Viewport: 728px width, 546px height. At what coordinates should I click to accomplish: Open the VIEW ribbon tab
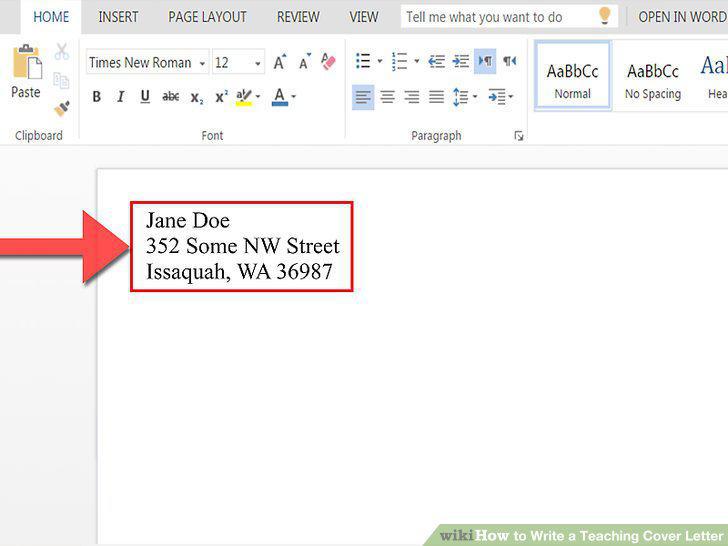[x=364, y=17]
